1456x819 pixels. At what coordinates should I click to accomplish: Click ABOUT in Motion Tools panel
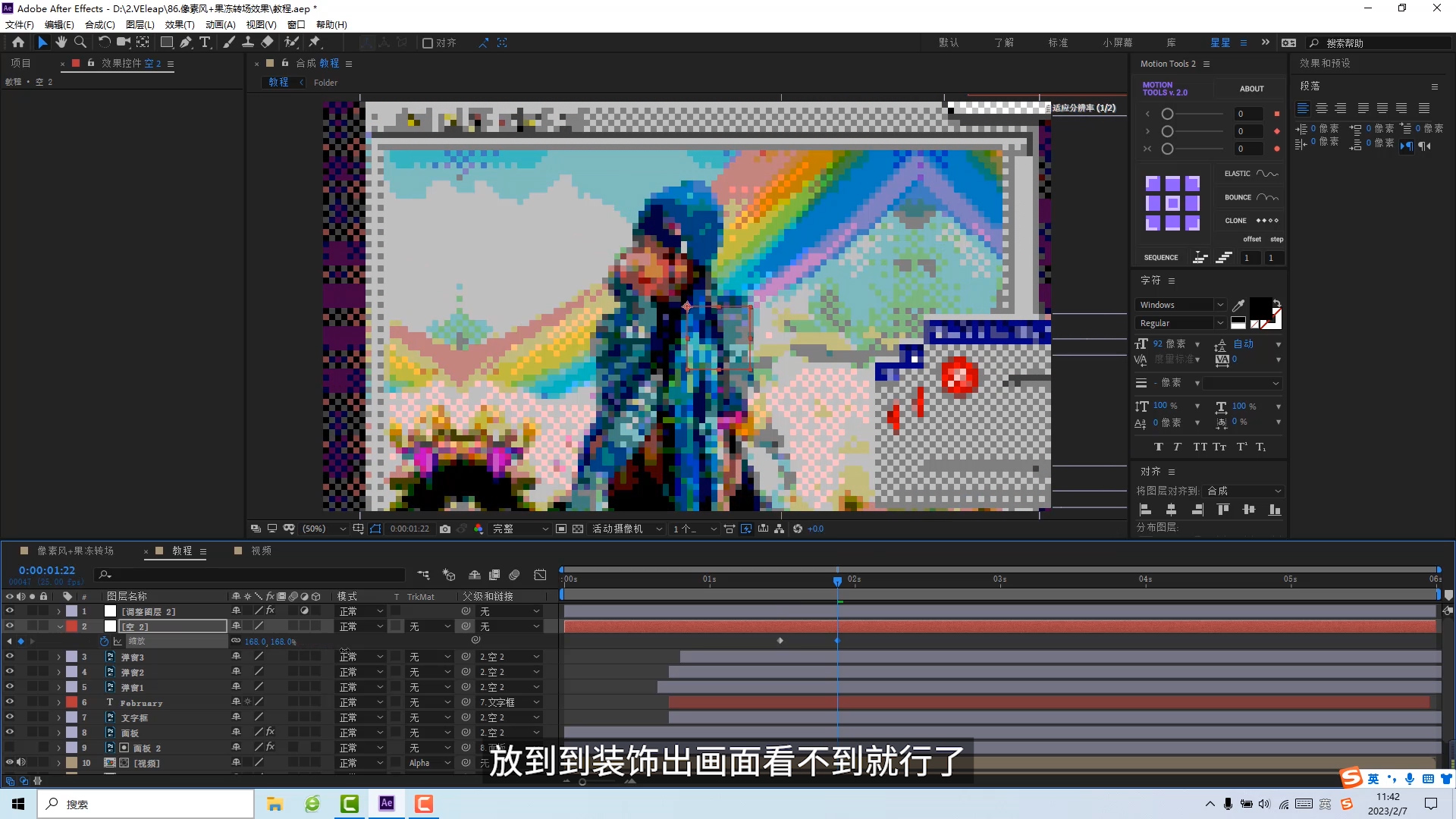(1251, 89)
